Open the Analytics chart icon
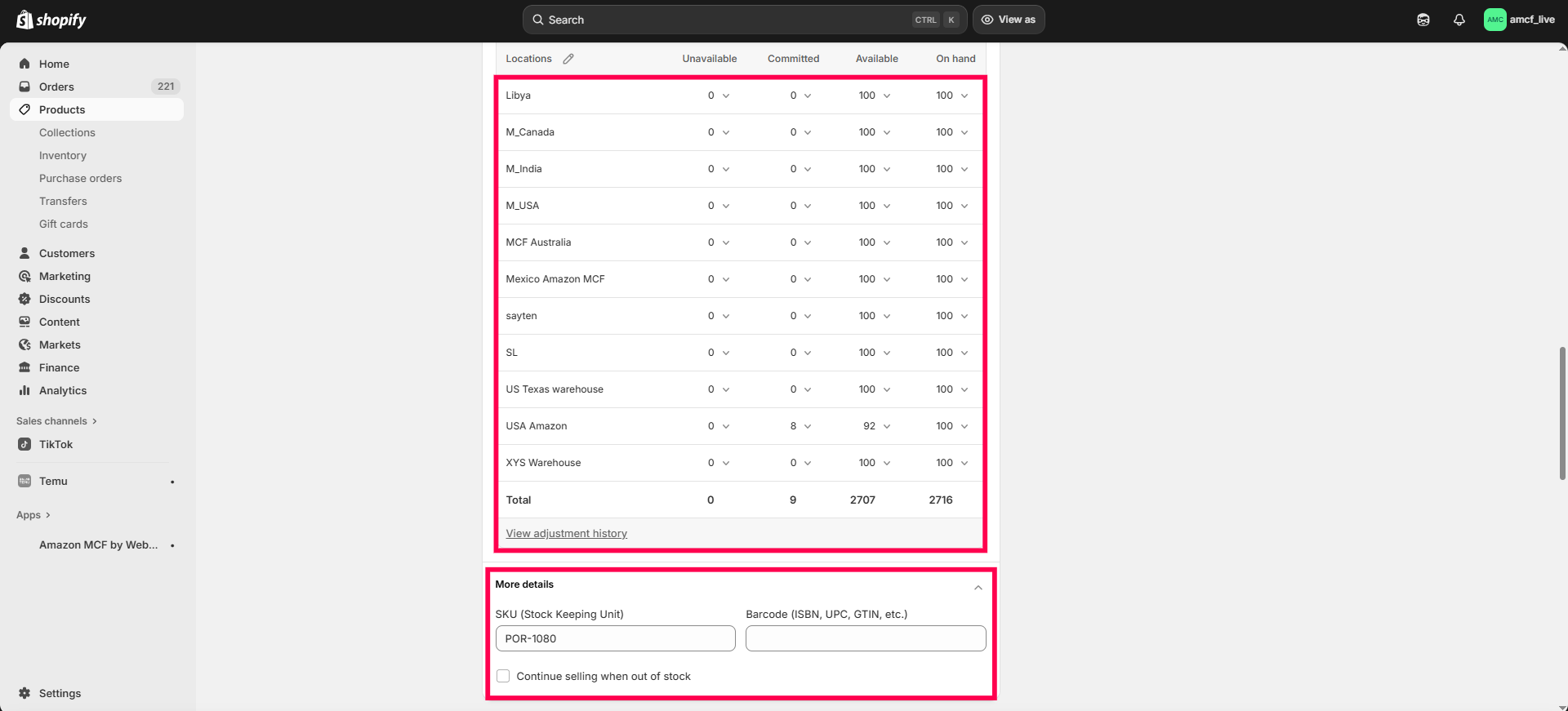Image resolution: width=1568 pixels, height=711 pixels. coord(24,390)
